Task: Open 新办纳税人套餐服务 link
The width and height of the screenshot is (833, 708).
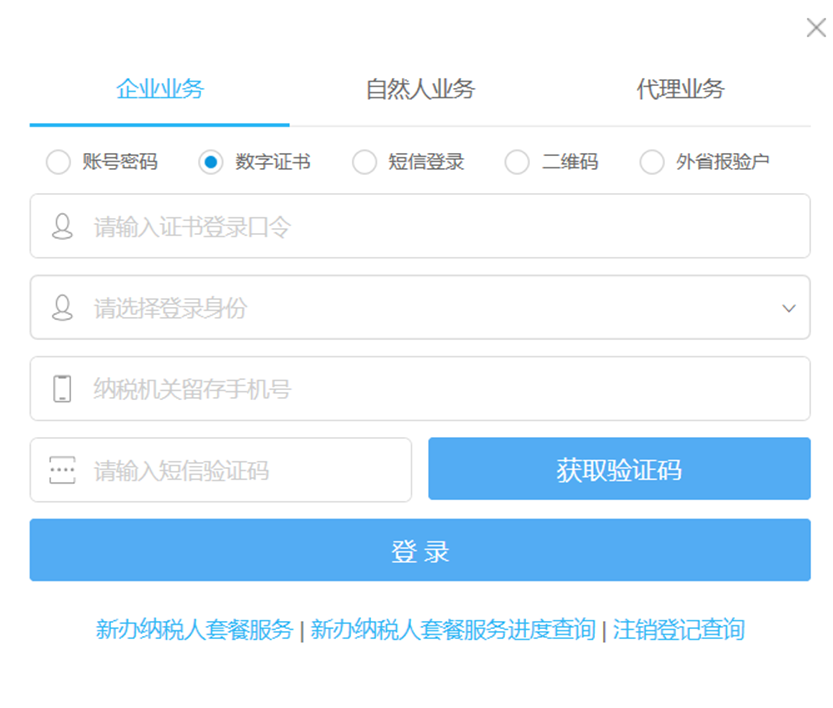Action: (x=194, y=630)
